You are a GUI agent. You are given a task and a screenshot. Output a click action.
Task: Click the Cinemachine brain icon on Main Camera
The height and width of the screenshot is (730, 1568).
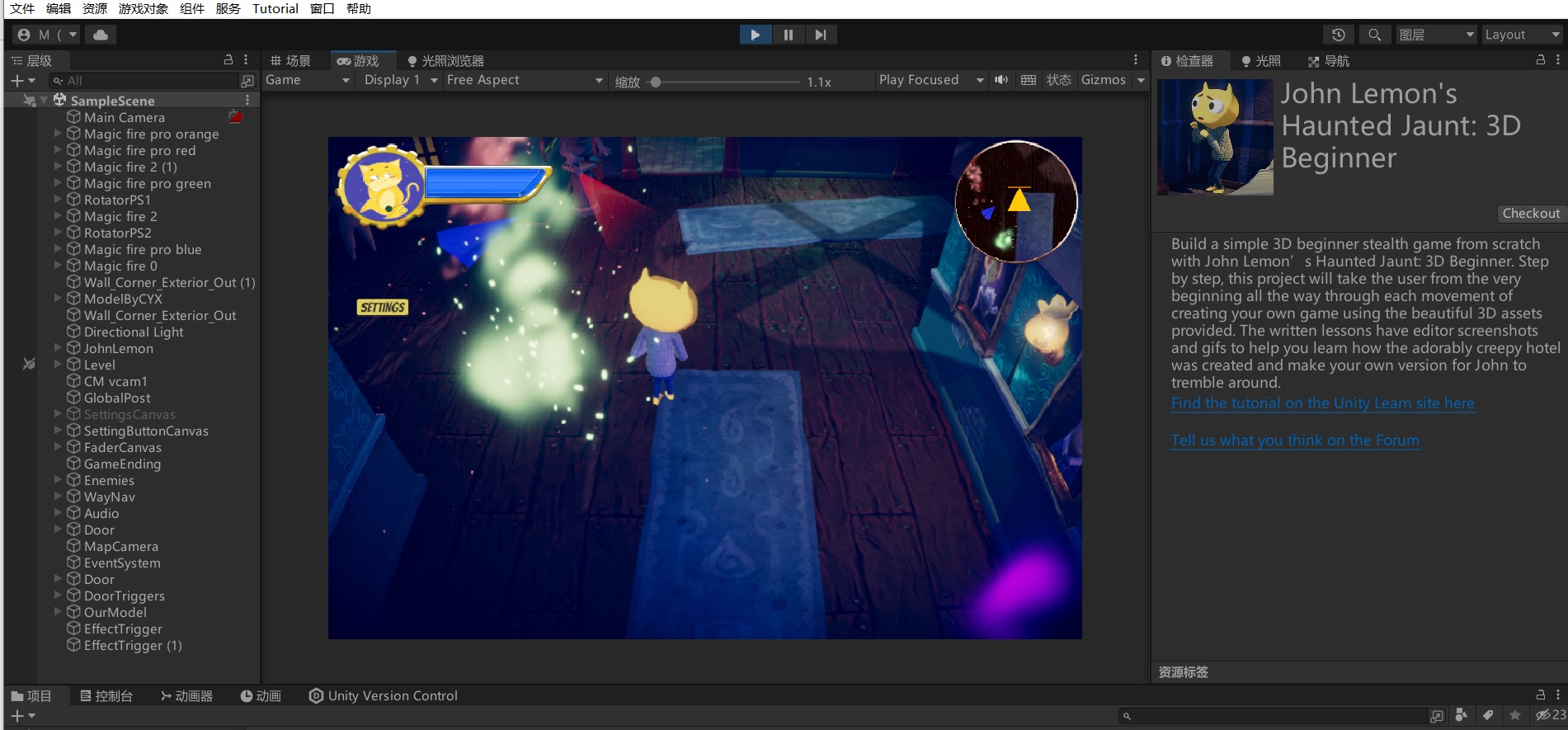(235, 117)
